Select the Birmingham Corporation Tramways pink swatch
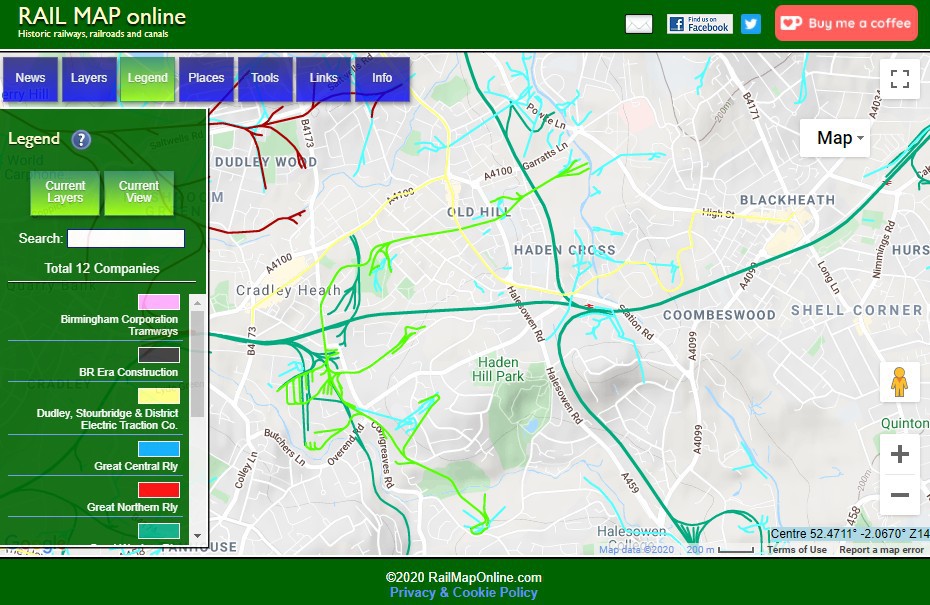This screenshot has width=930, height=605. [x=159, y=302]
